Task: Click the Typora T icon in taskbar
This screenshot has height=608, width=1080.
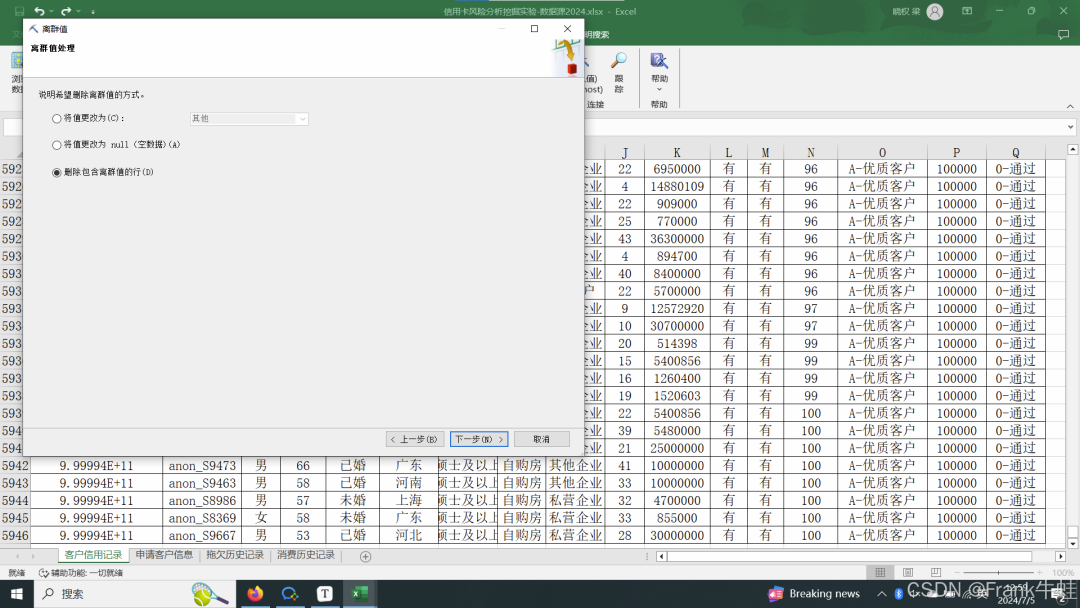Action: 324,593
